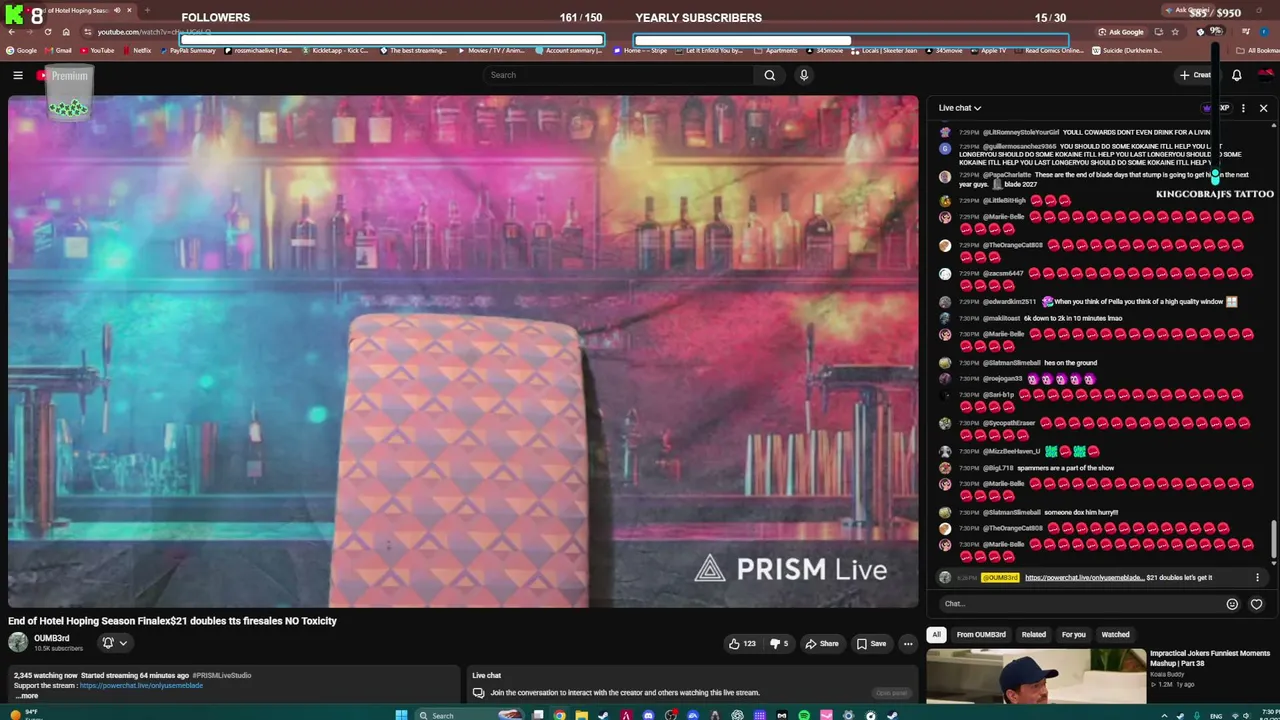Click the Ask Google button in address bar
This screenshot has width=1280, height=720.
[1121, 32]
